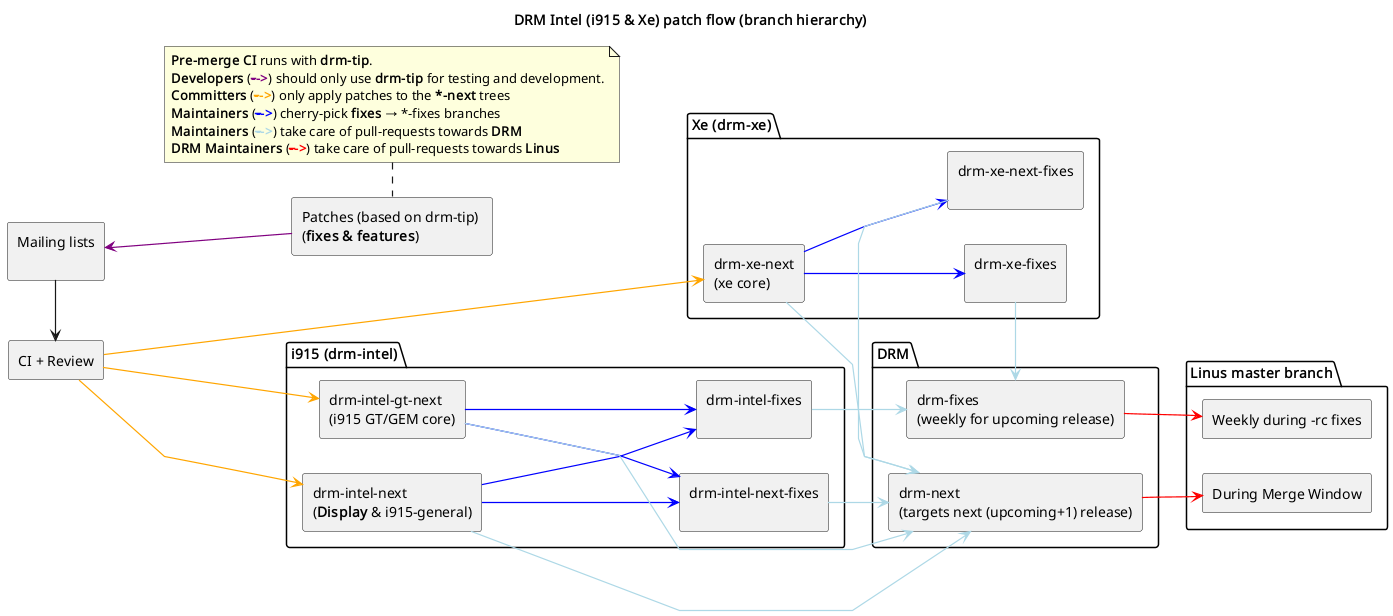Click the Pre-merge CI runs with drm-tip line
The image size is (1393, 616).
point(272,60)
